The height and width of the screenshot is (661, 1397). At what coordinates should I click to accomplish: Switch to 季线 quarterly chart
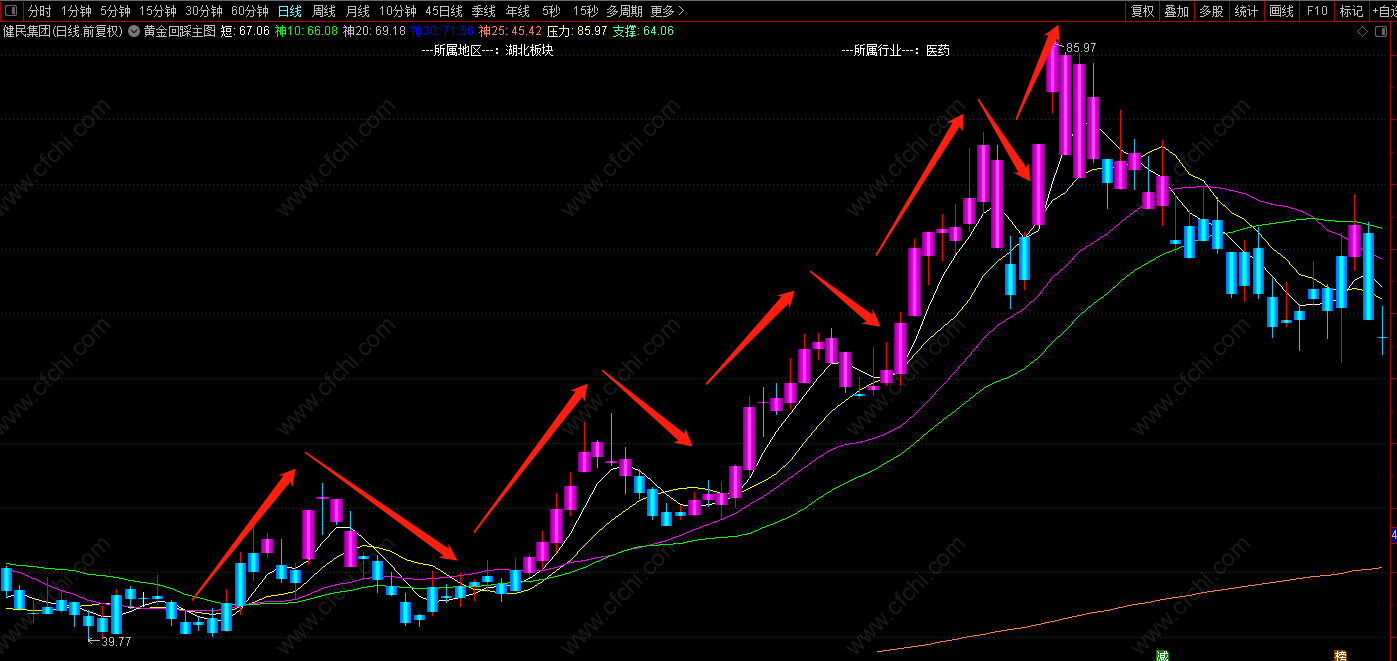pos(484,11)
